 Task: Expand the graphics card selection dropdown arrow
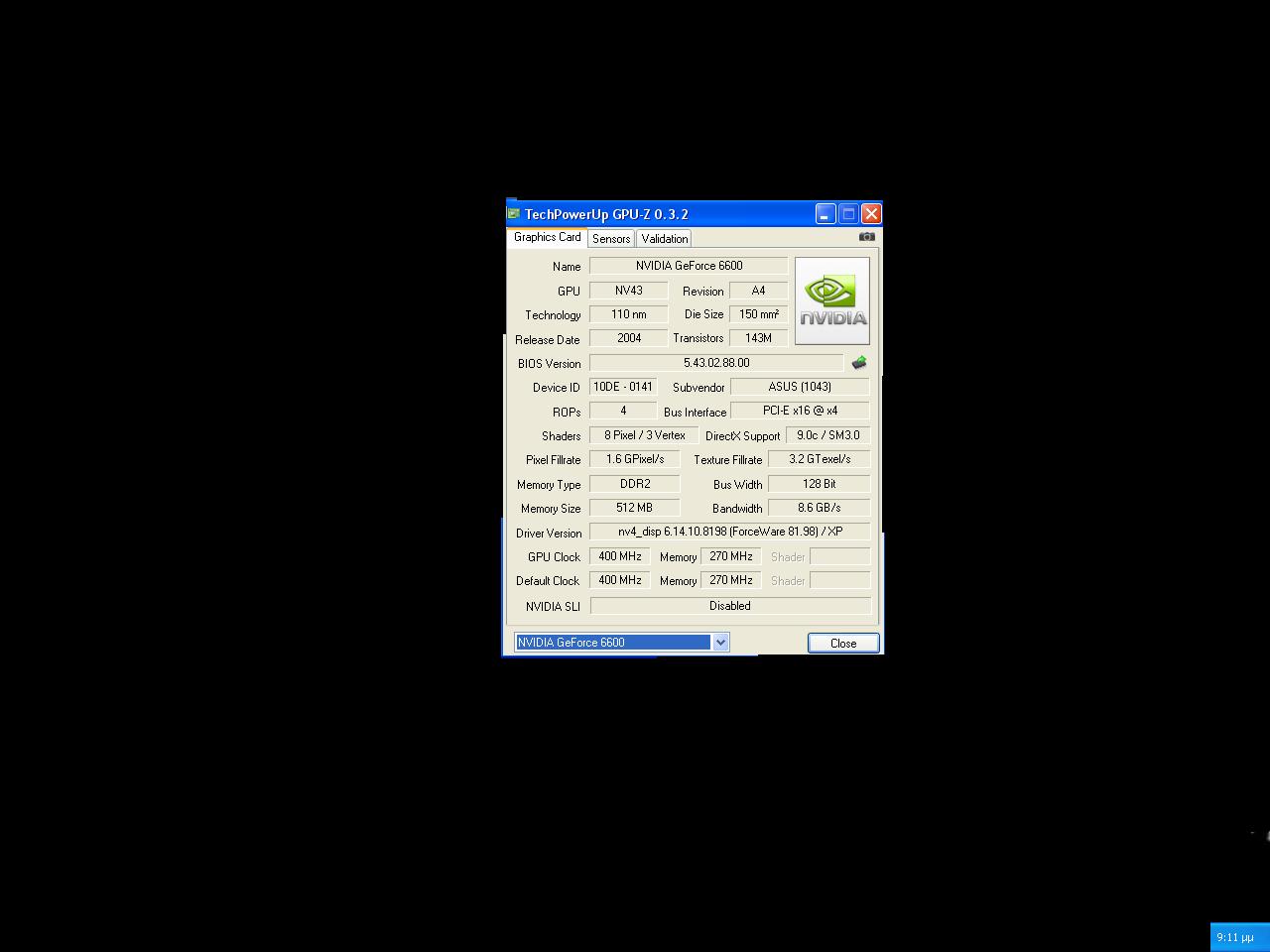pyautogui.click(x=720, y=643)
